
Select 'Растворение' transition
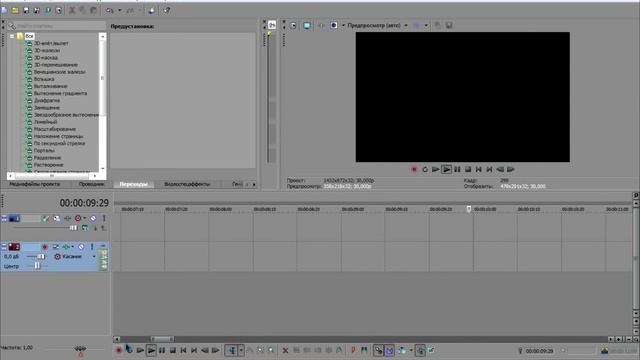tap(49, 165)
